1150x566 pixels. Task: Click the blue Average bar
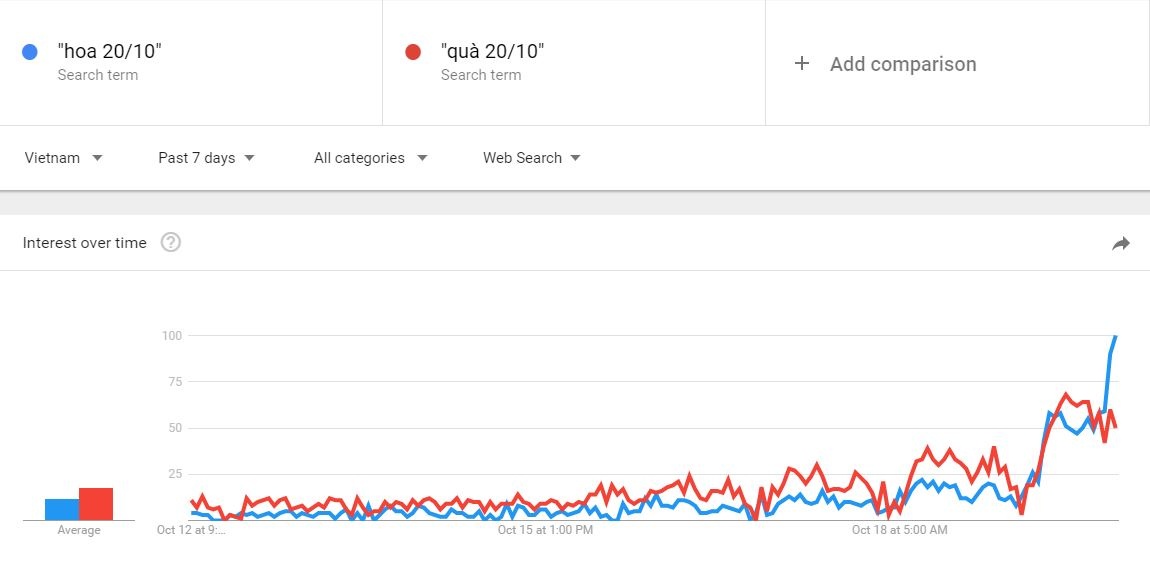tap(62, 509)
